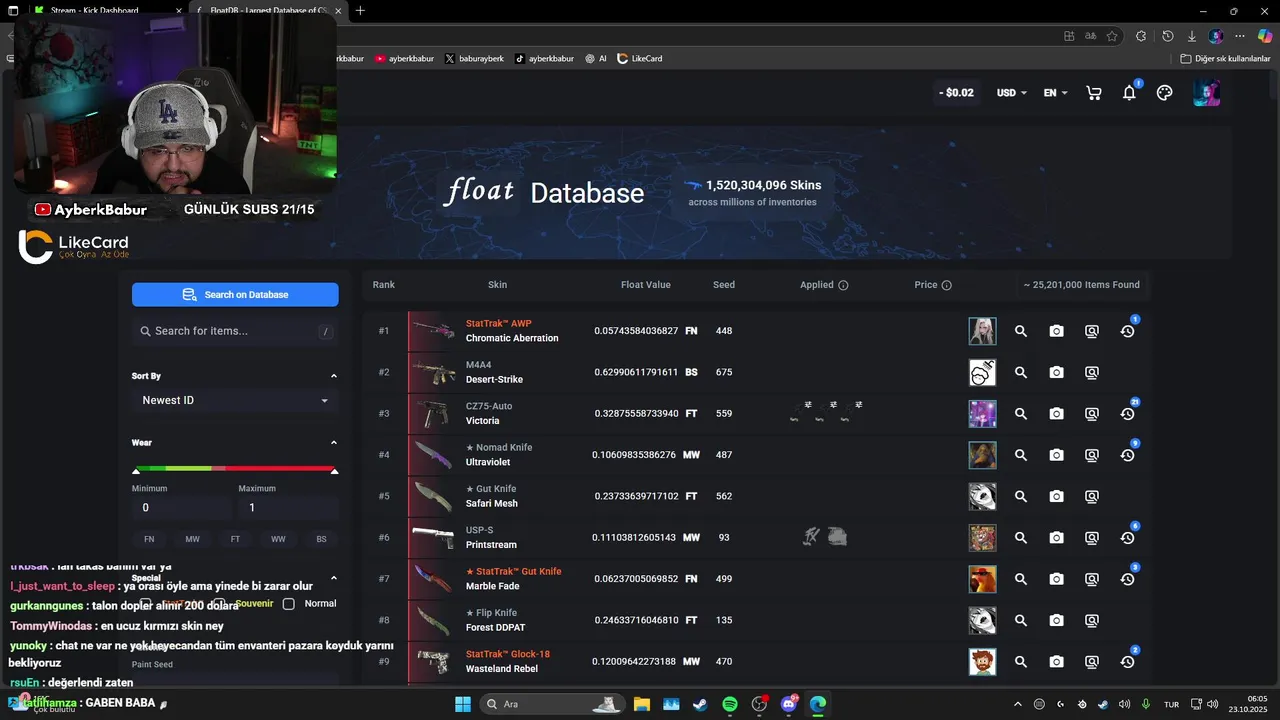Collapse the Special section
Viewport: 1280px width, 720px height.
(334, 578)
